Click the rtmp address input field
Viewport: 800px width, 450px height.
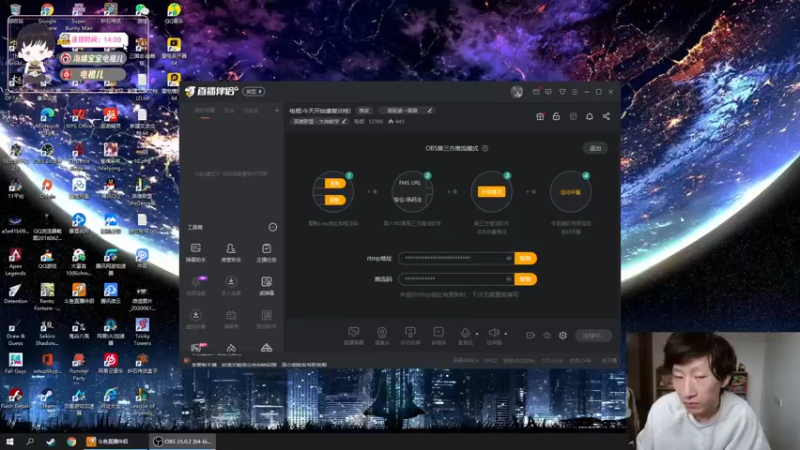(x=456, y=258)
